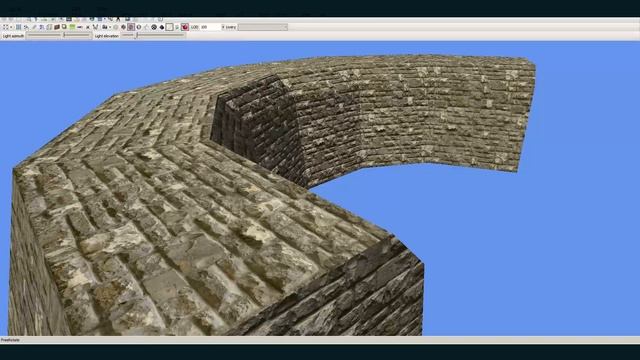Click the Light azimuth slider handle
This screenshot has width=640, height=360.
[x=64, y=36]
